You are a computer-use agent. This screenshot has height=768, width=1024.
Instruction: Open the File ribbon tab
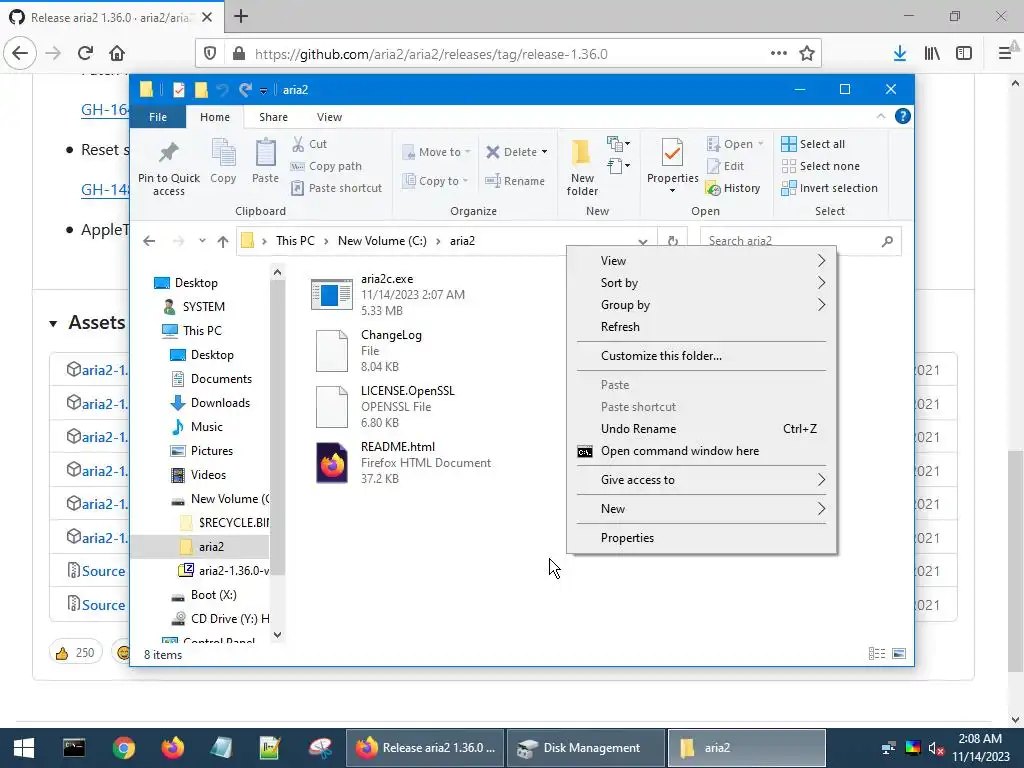[x=158, y=117]
